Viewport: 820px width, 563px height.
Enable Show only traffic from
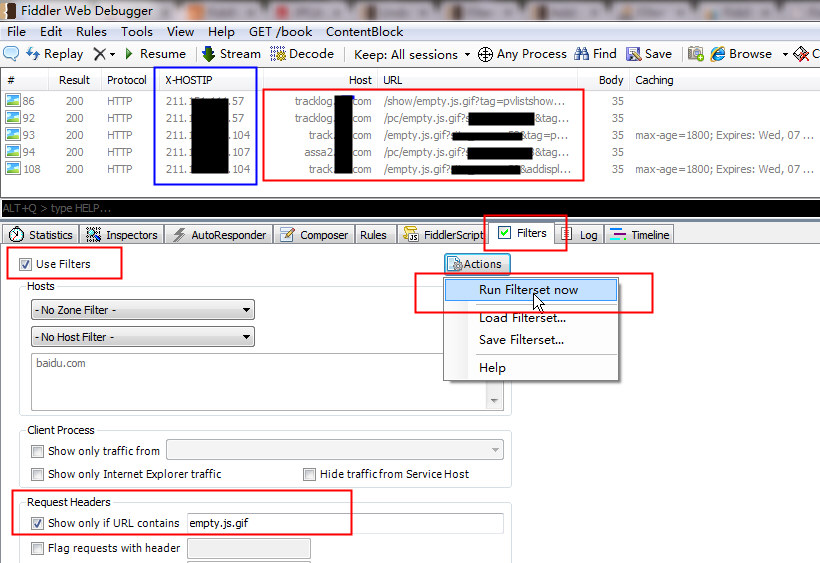[37, 451]
